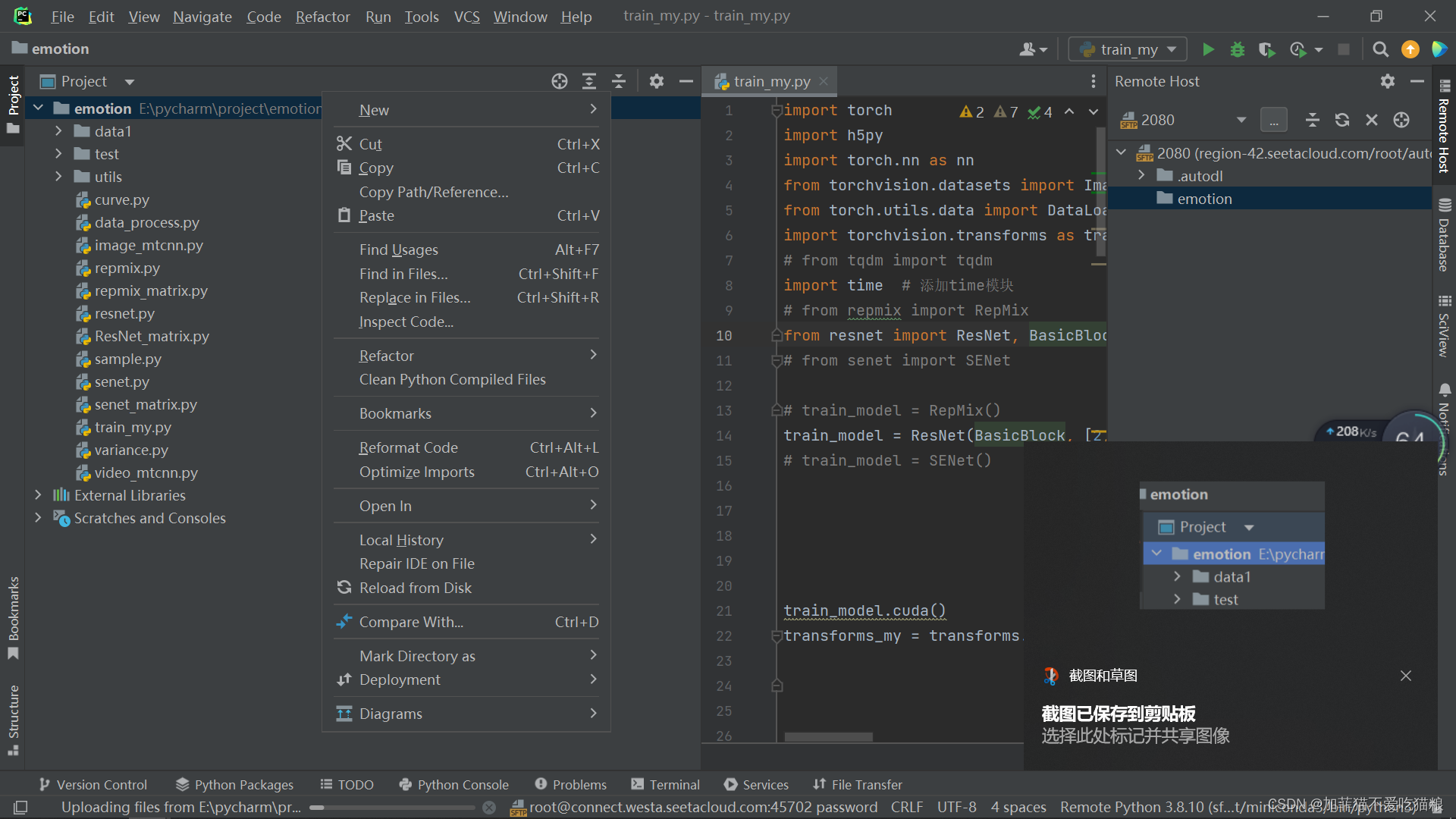
Task: Open the Deployment submenu
Action: pyautogui.click(x=466, y=679)
